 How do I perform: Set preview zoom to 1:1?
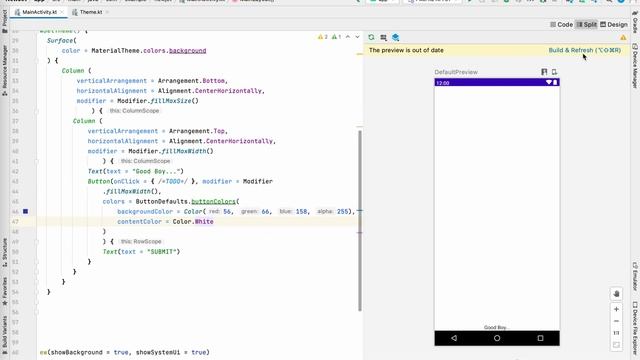click(616, 333)
